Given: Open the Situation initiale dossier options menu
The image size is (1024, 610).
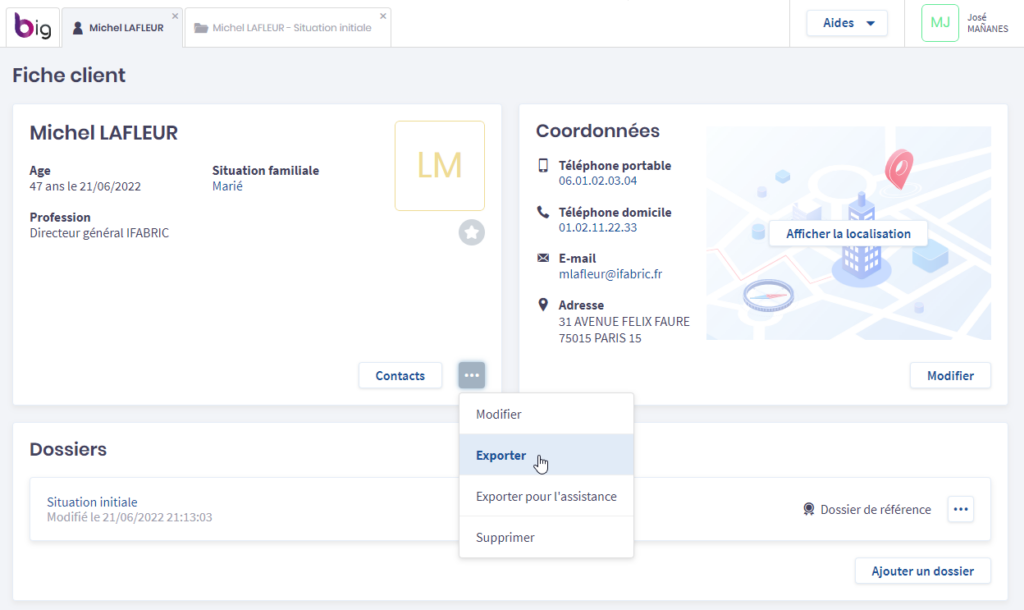Looking at the screenshot, I should coord(960,509).
